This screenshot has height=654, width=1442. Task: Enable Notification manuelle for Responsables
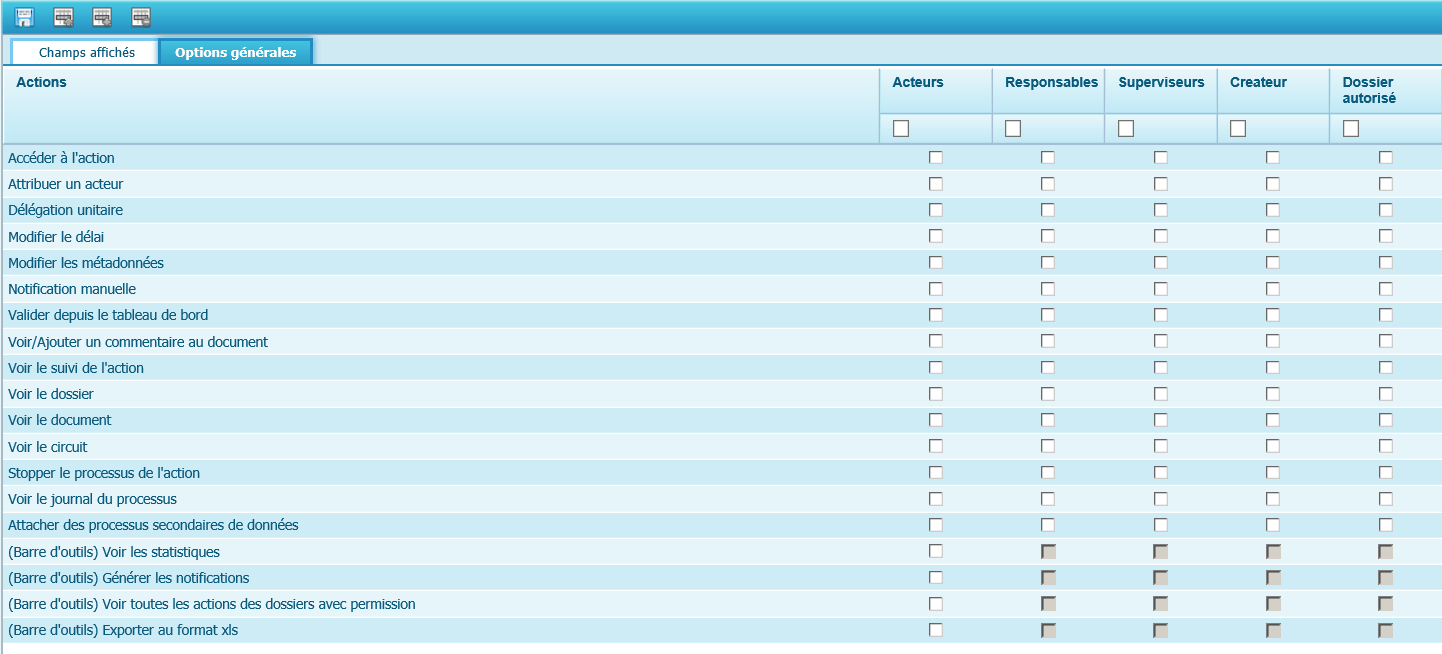pyautogui.click(x=1047, y=289)
